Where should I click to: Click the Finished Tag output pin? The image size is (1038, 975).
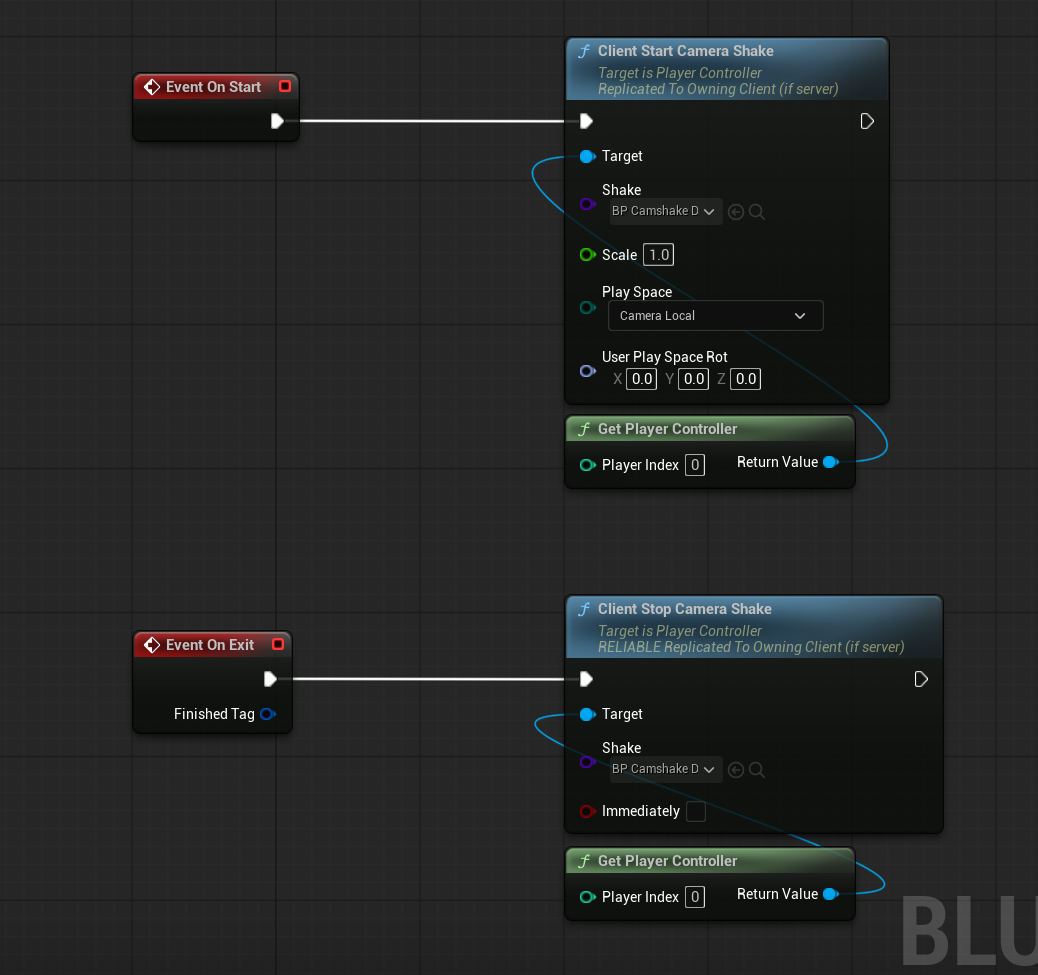(x=267, y=714)
